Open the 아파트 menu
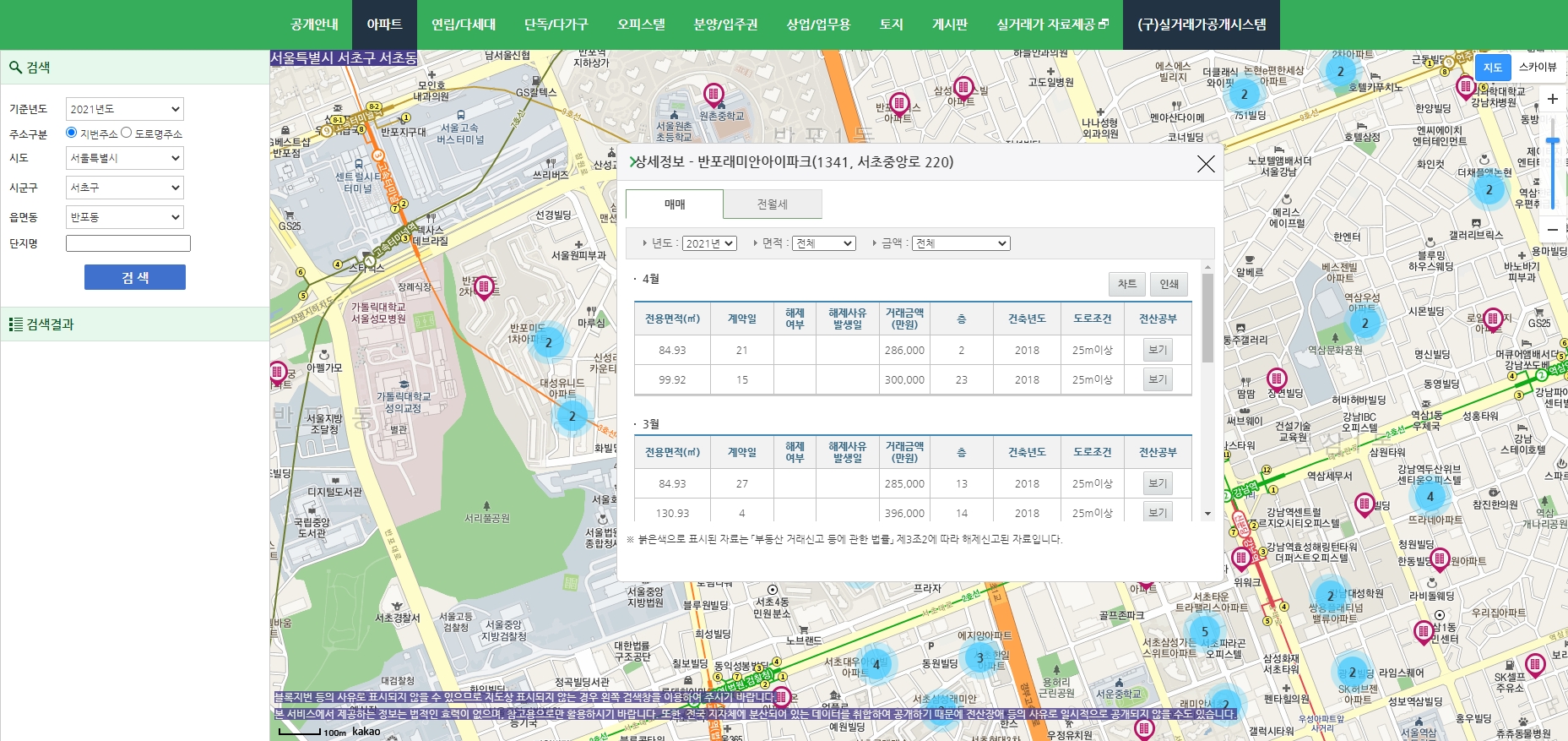The height and width of the screenshot is (741, 1568). 384,25
